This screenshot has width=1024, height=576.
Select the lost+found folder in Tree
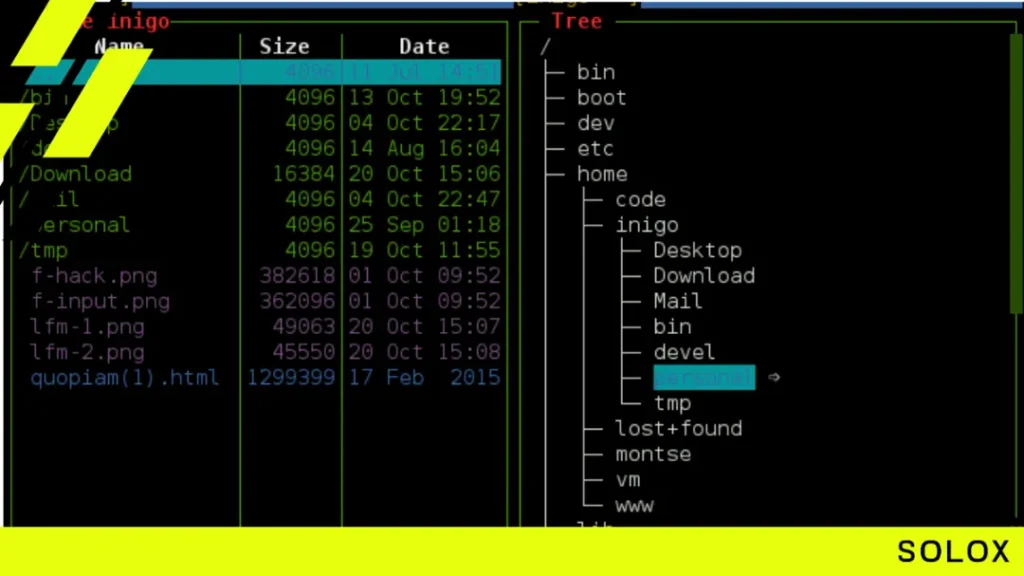coord(679,428)
